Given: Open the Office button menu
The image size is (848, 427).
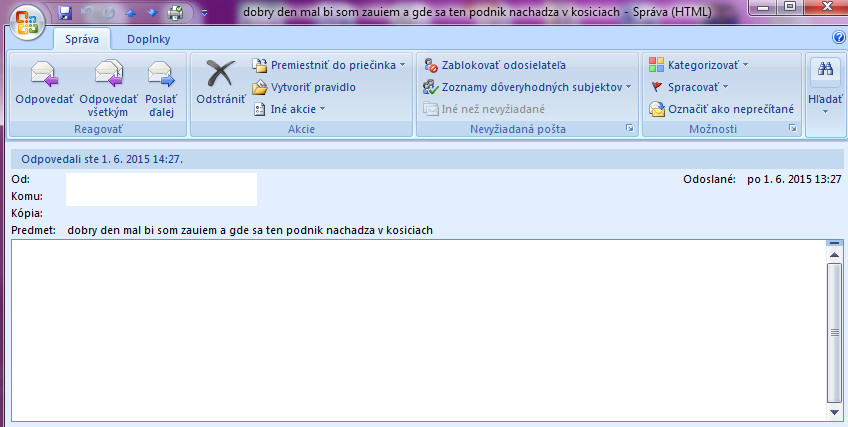Looking at the screenshot, I should coord(26,23).
